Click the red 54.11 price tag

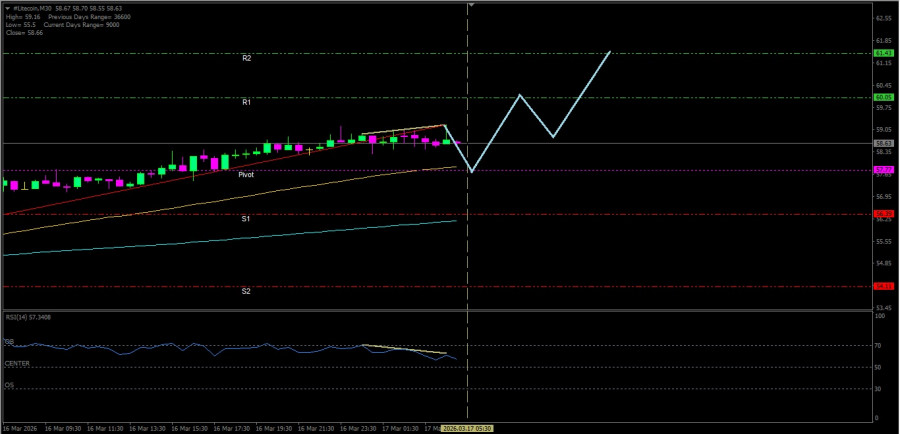click(883, 286)
